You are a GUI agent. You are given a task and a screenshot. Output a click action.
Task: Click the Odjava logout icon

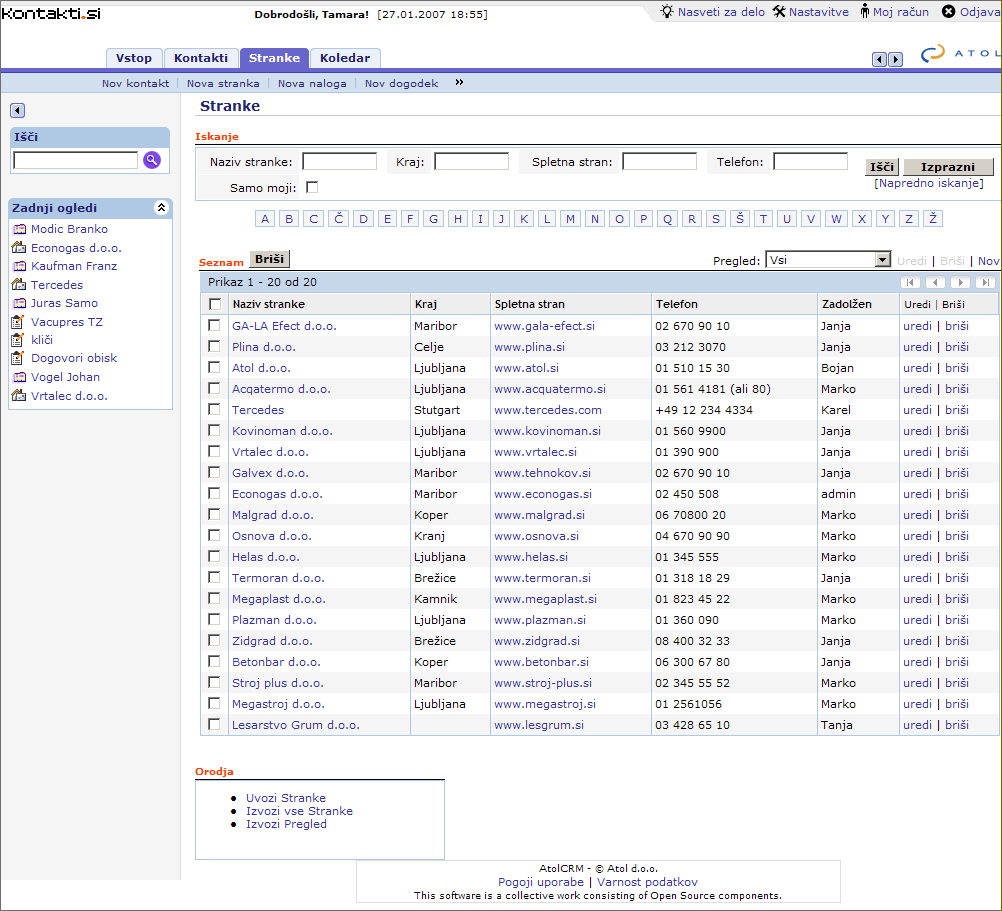(x=949, y=12)
